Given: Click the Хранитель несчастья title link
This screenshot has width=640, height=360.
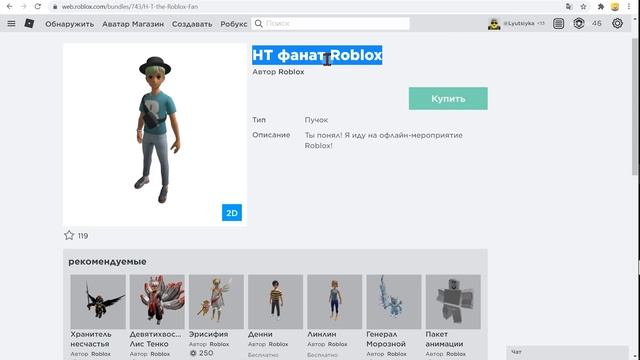Looking at the screenshot, I should pyautogui.click(x=91, y=339).
